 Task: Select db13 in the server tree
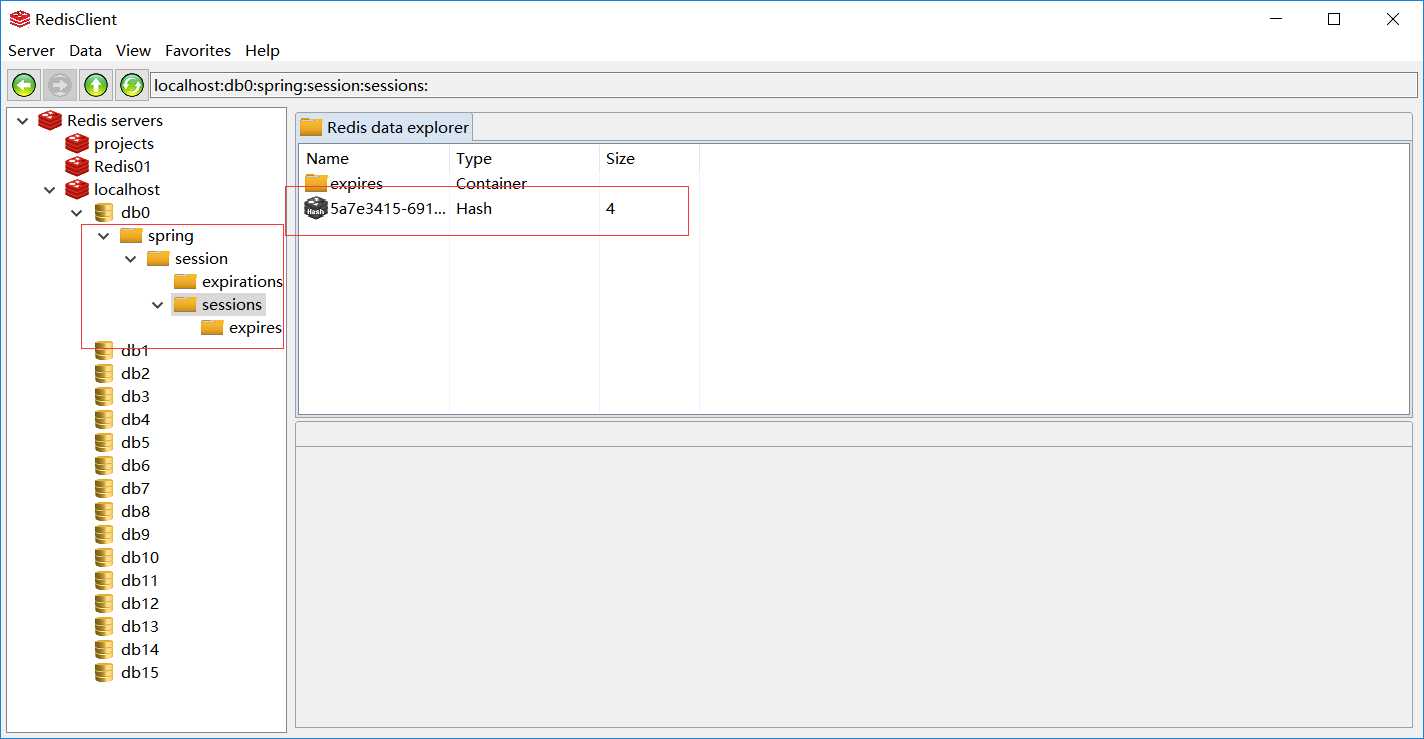140,626
